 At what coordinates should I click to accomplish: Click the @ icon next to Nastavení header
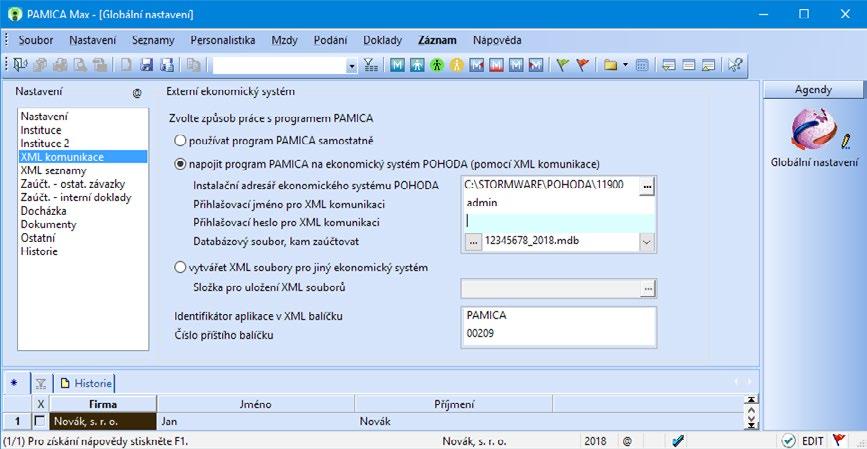137,94
